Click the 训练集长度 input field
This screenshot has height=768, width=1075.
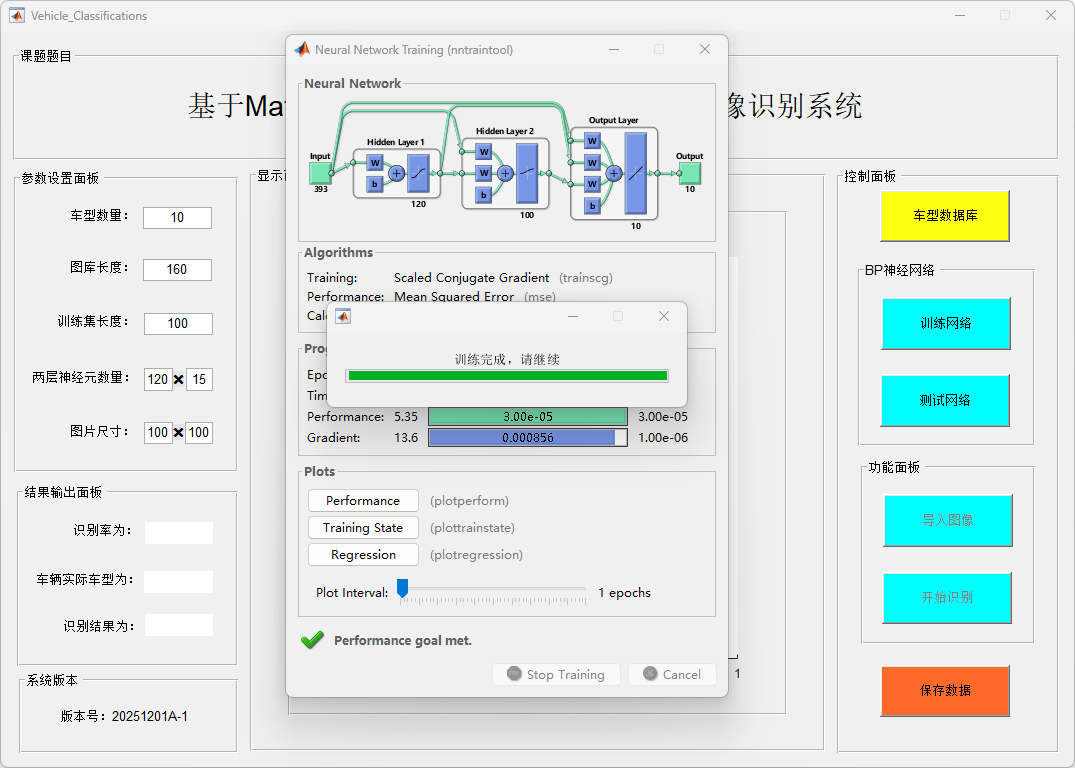178,324
